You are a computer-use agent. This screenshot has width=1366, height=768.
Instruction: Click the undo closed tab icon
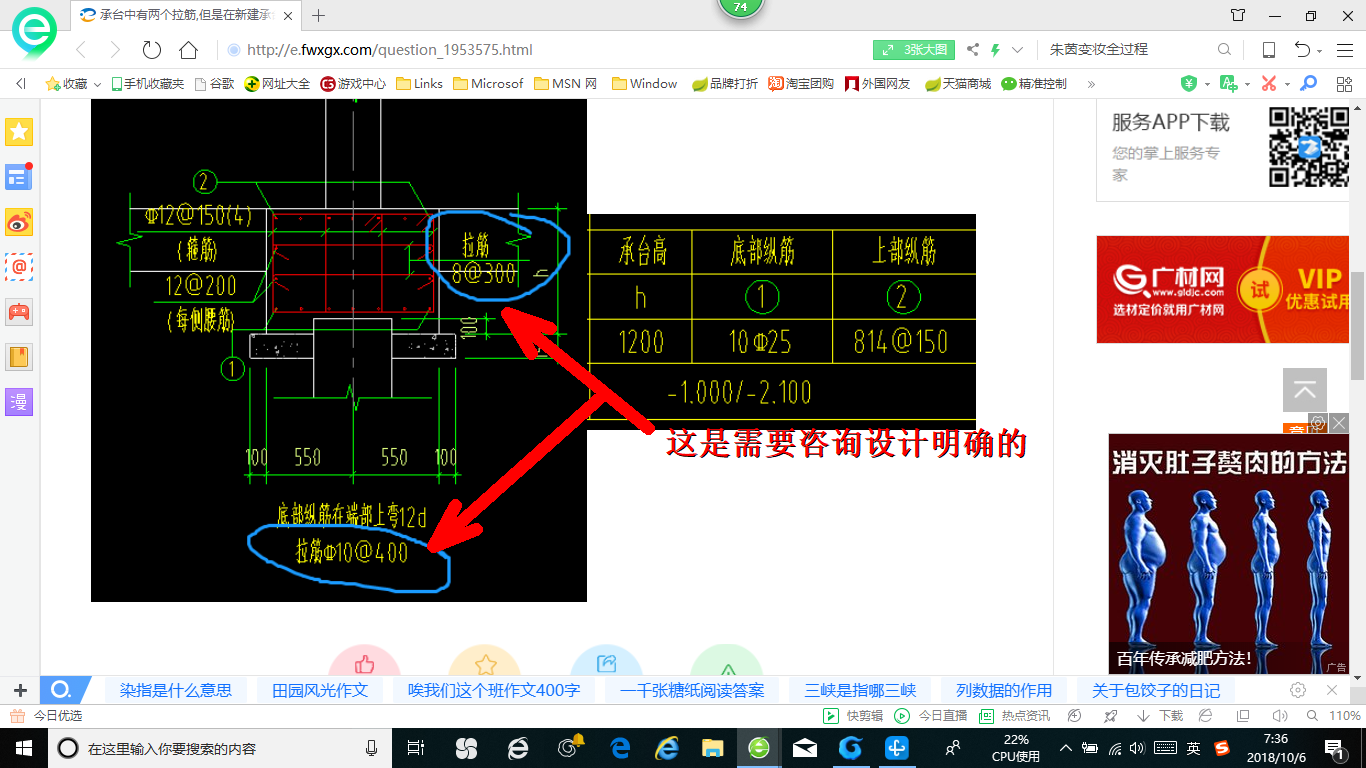coord(1302,50)
